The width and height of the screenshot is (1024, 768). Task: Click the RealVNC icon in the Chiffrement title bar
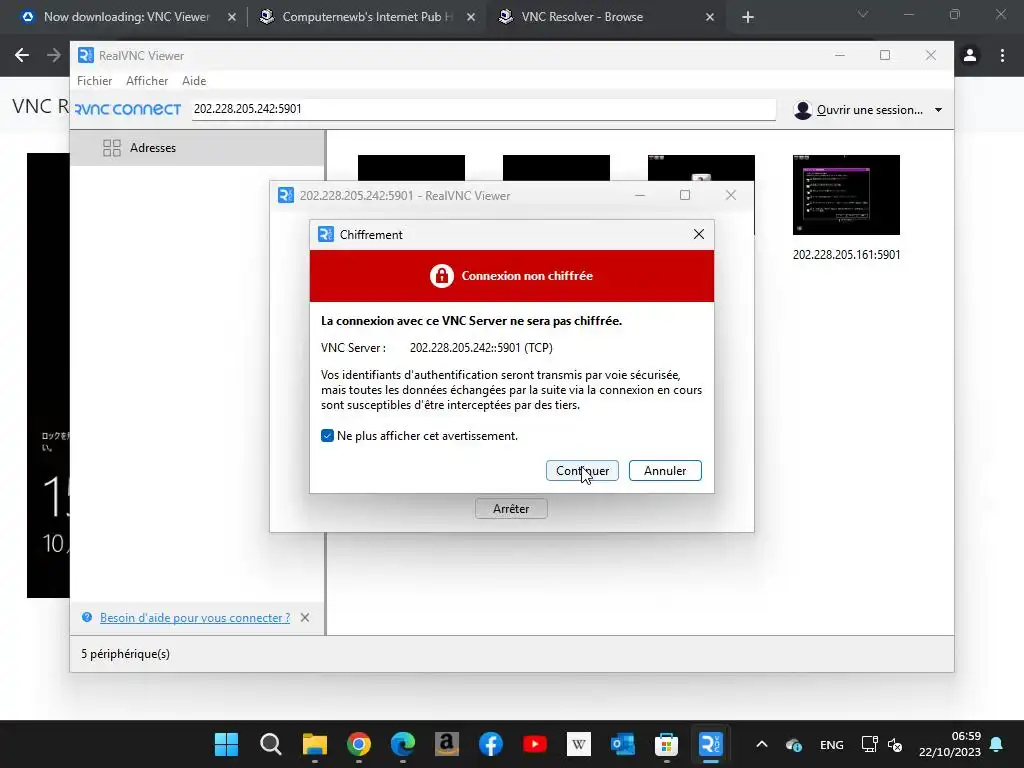coord(326,234)
